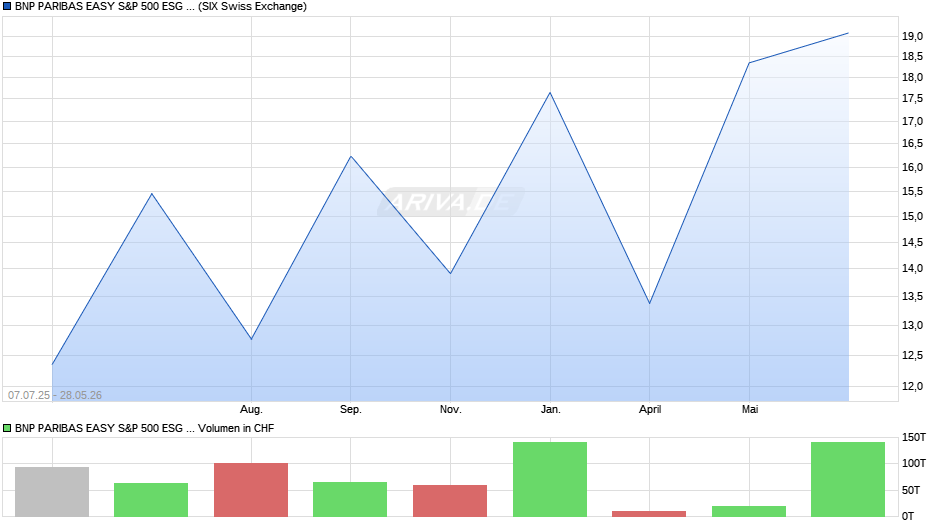Select the 'Nov.' x-axis label

point(451,410)
